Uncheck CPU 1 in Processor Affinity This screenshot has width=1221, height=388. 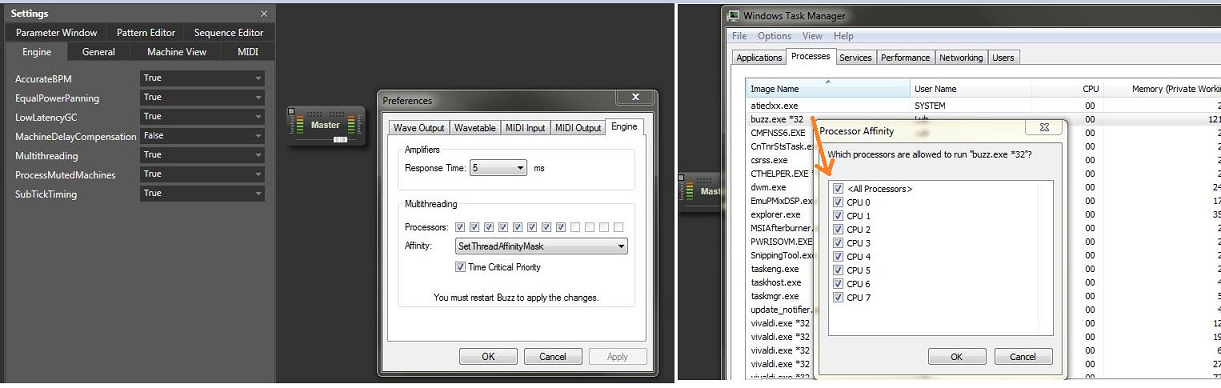(837, 216)
